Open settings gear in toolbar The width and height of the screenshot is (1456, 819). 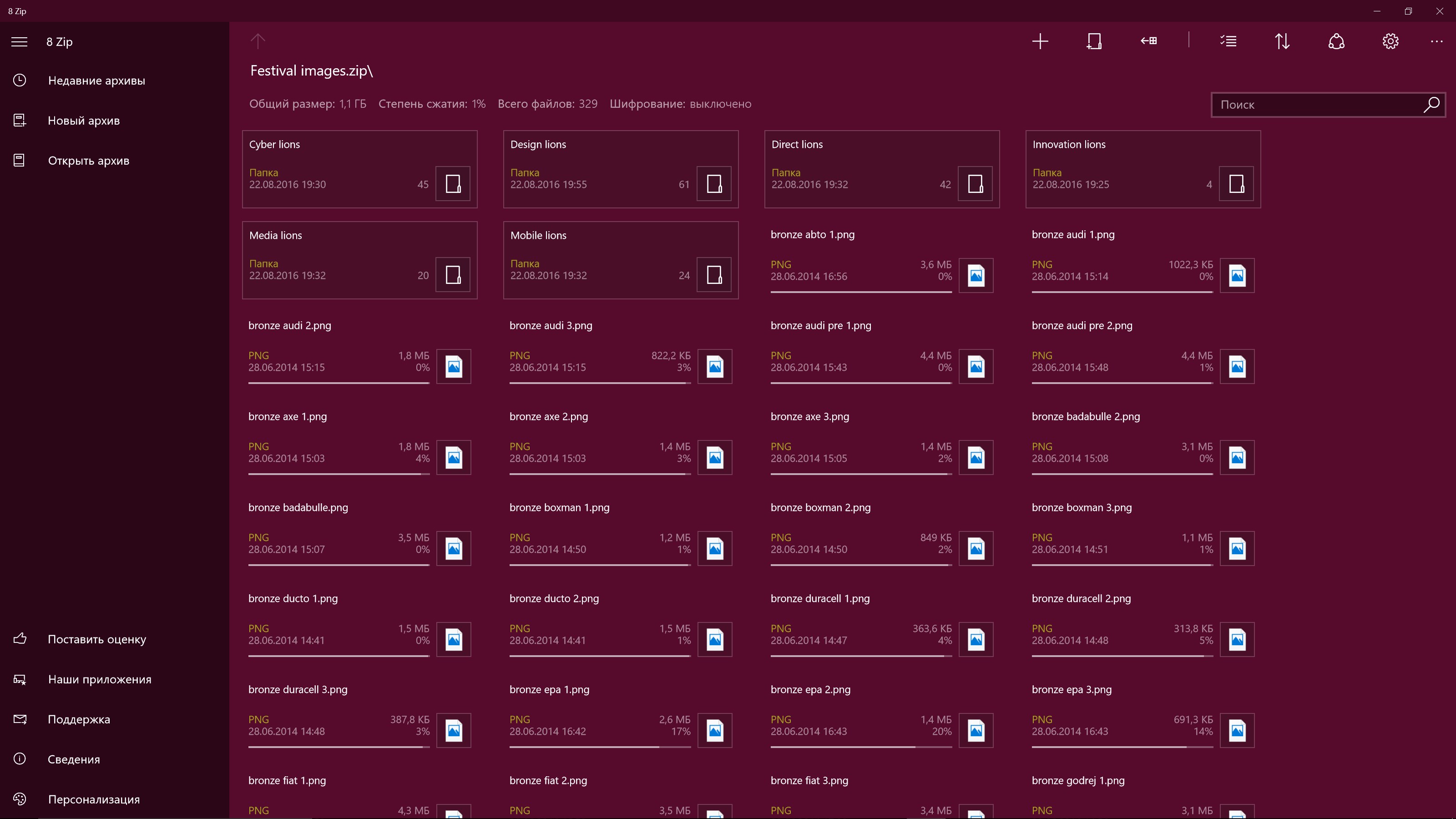pyautogui.click(x=1390, y=41)
